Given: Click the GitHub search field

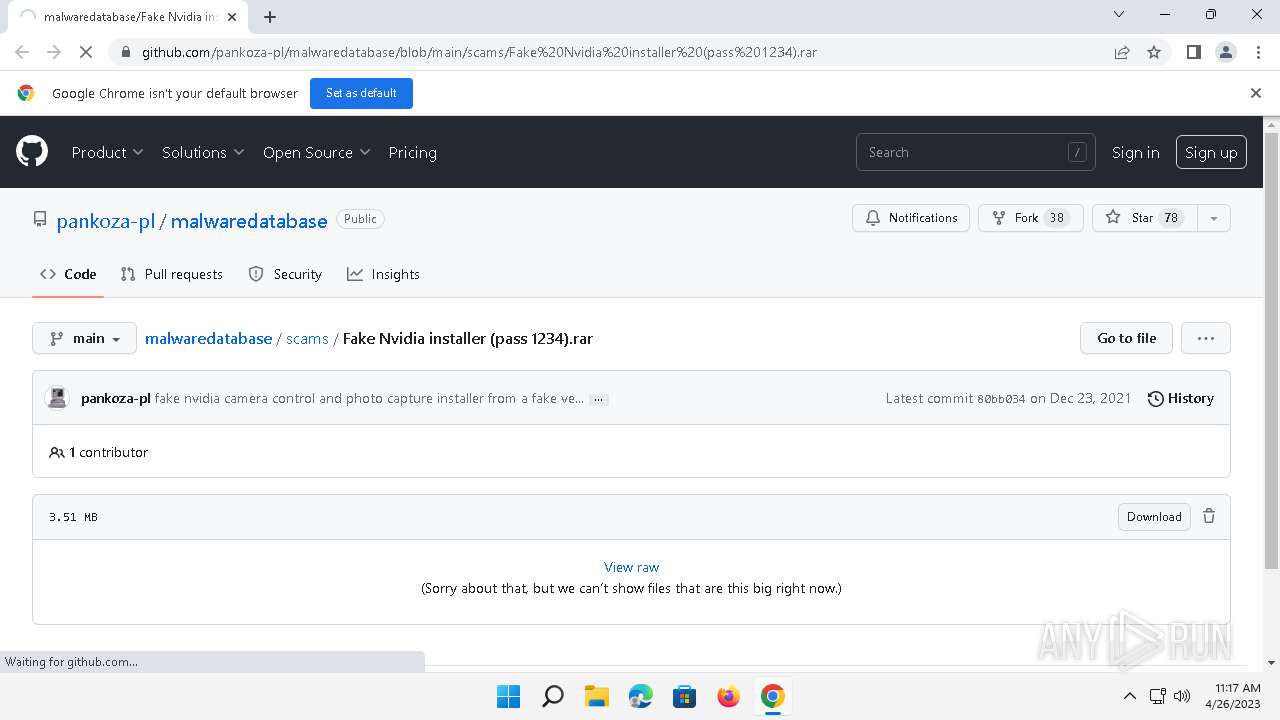Looking at the screenshot, I should coord(975,152).
